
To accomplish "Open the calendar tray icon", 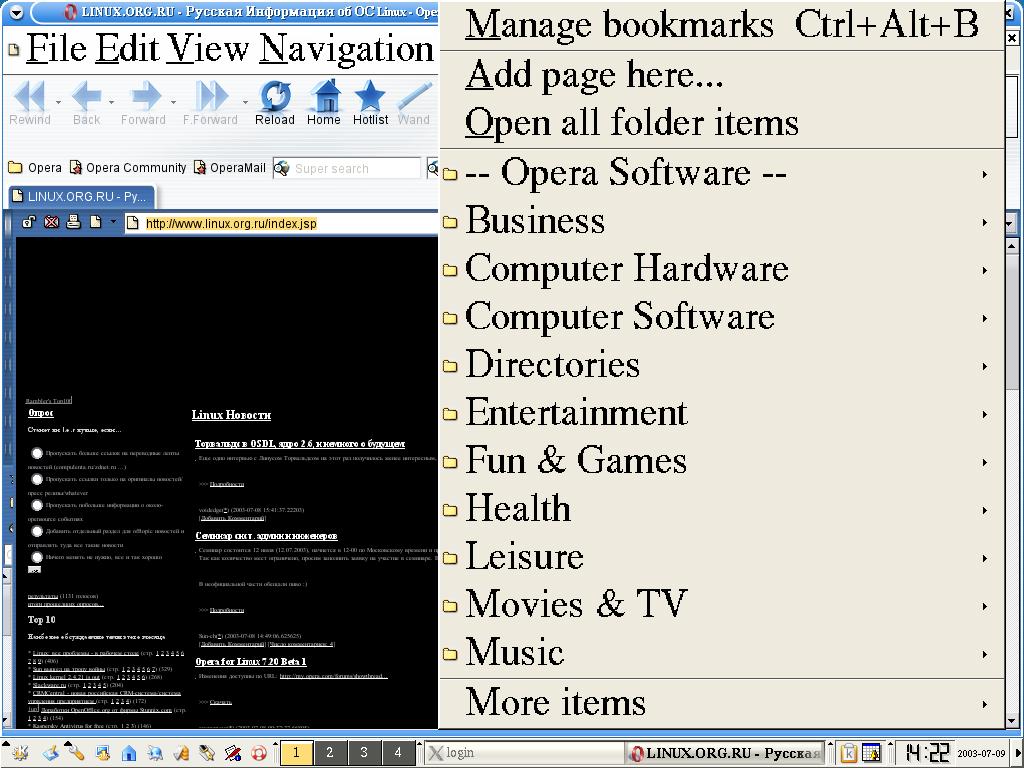I will pyautogui.click(x=871, y=752).
